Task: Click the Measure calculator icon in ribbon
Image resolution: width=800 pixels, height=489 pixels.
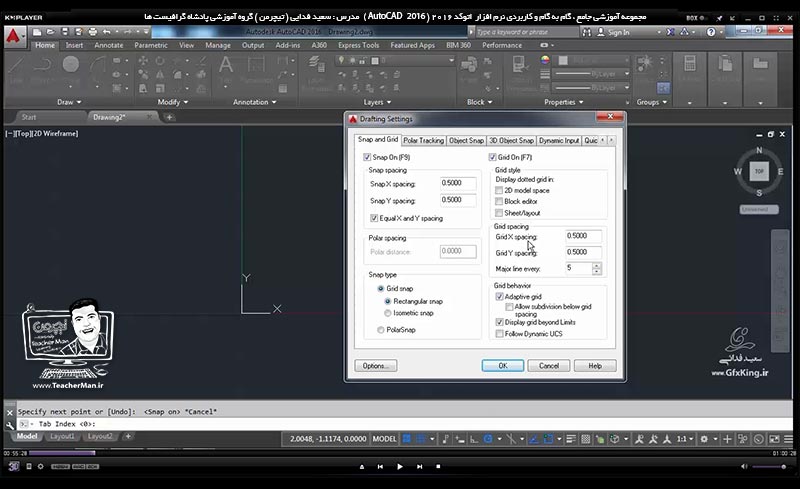Action: point(690,64)
